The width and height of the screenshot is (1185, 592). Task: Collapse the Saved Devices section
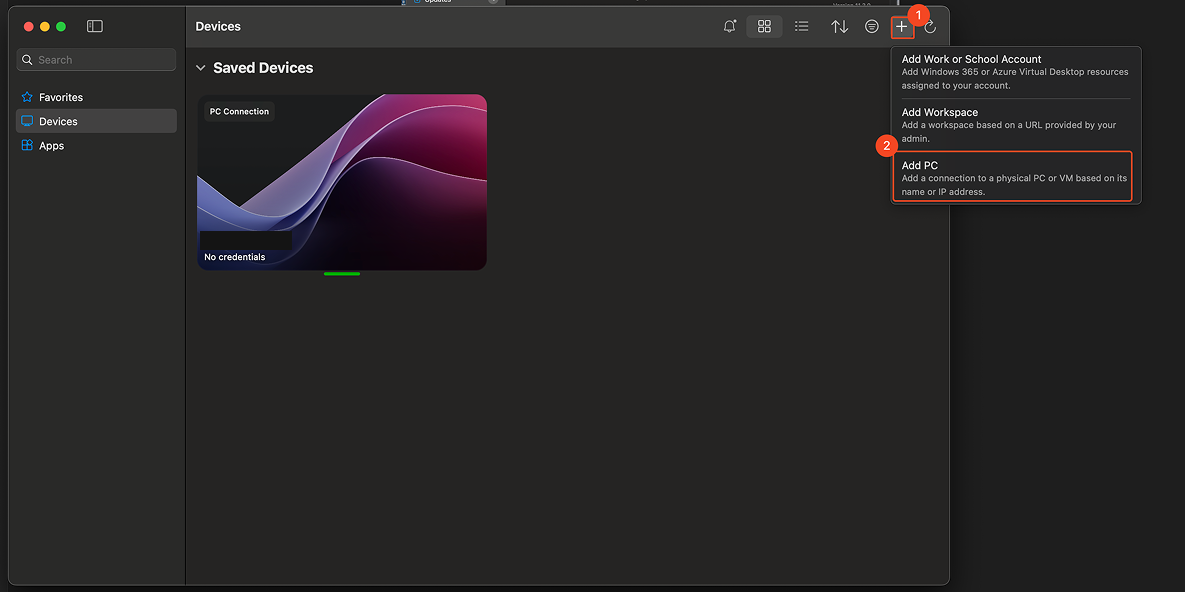coord(200,67)
